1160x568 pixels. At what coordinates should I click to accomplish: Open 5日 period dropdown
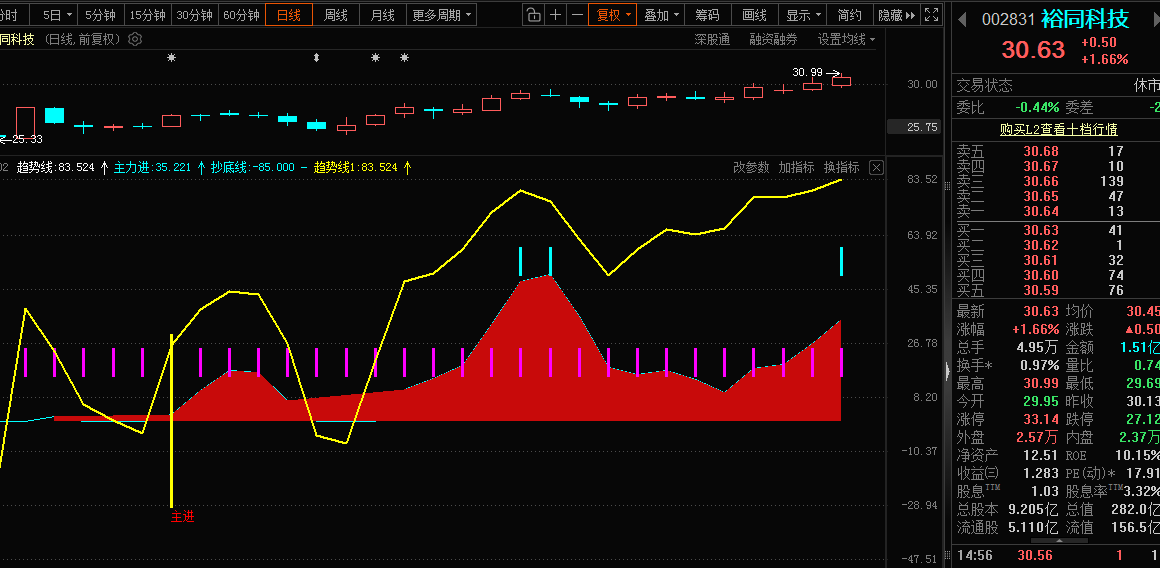(58, 15)
